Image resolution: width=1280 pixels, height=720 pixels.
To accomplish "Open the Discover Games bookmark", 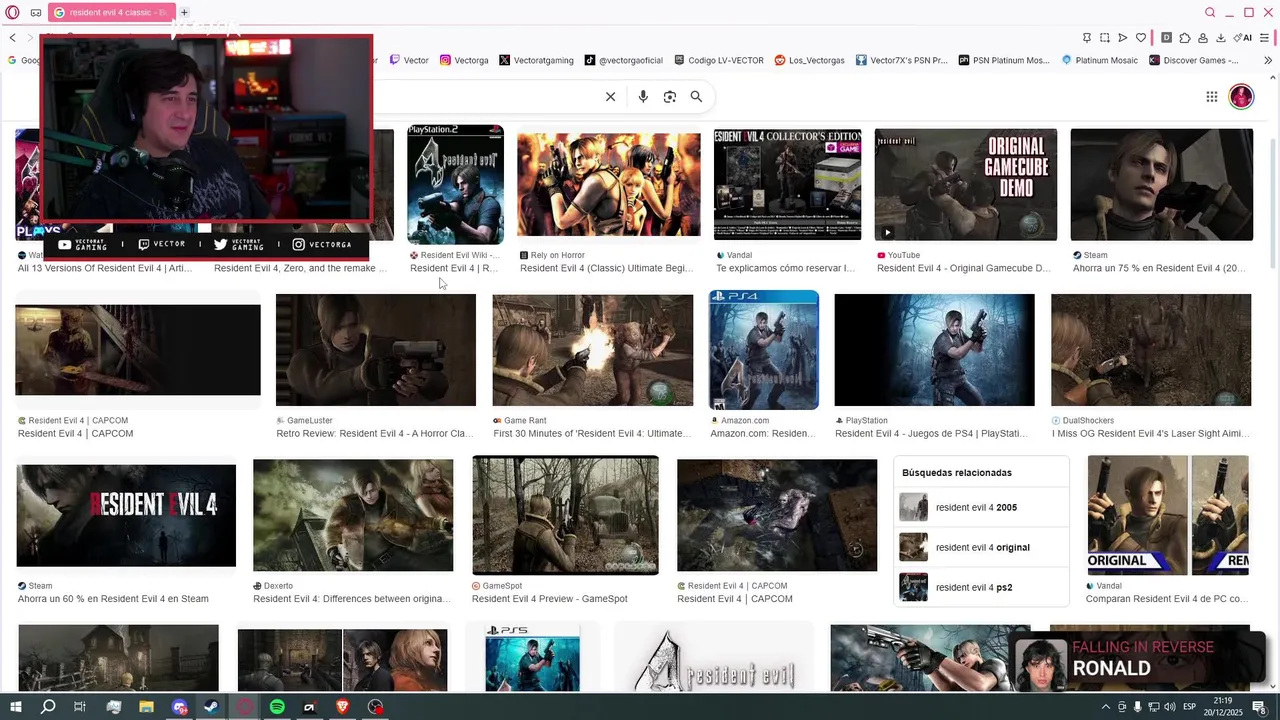I will click(1194, 60).
